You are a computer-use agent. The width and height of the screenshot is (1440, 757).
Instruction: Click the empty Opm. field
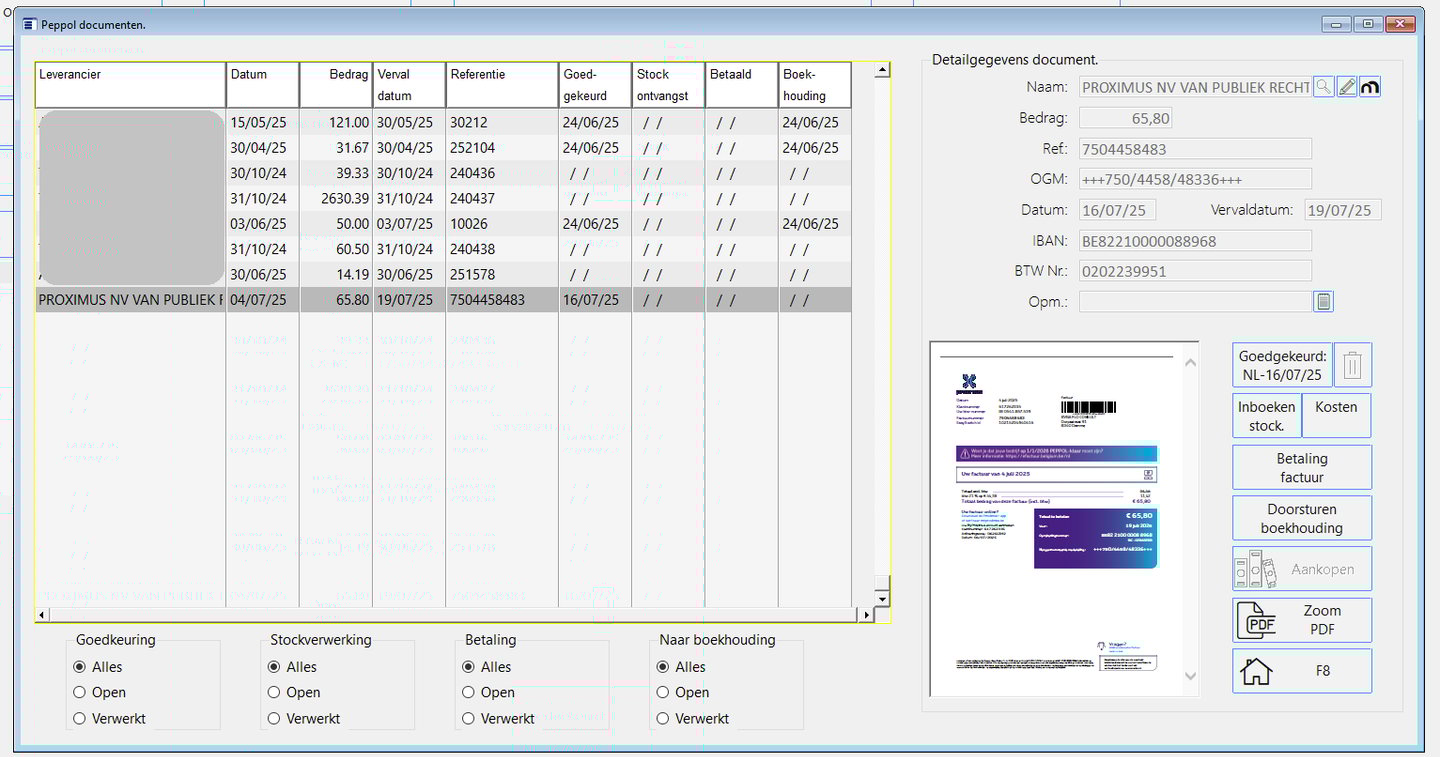tap(1195, 301)
